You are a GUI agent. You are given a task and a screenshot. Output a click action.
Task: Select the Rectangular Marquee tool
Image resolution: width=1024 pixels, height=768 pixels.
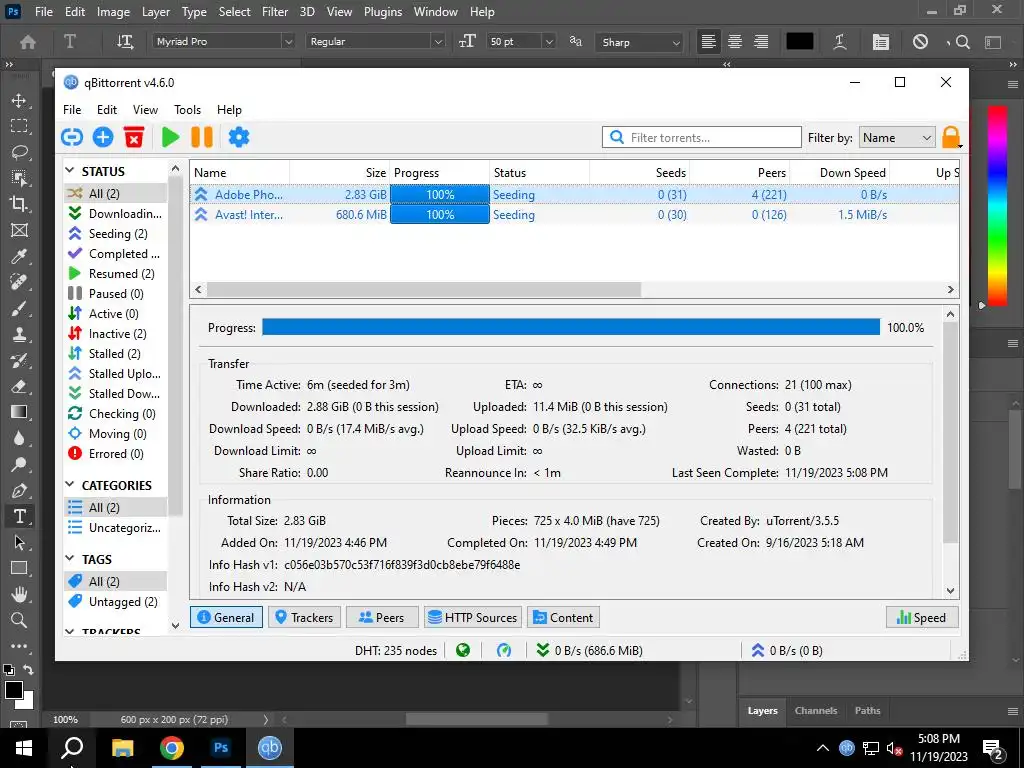(19, 126)
